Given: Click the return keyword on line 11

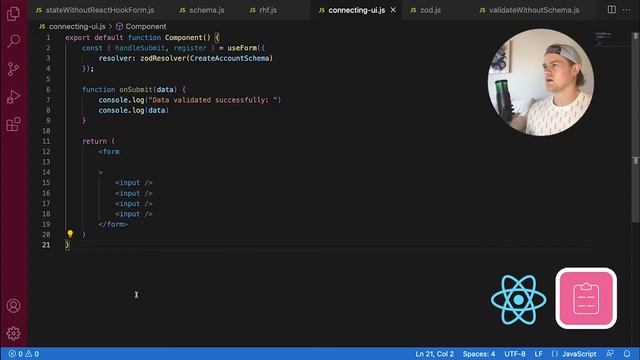Looking at the screenshot, I should coord(94,141).
